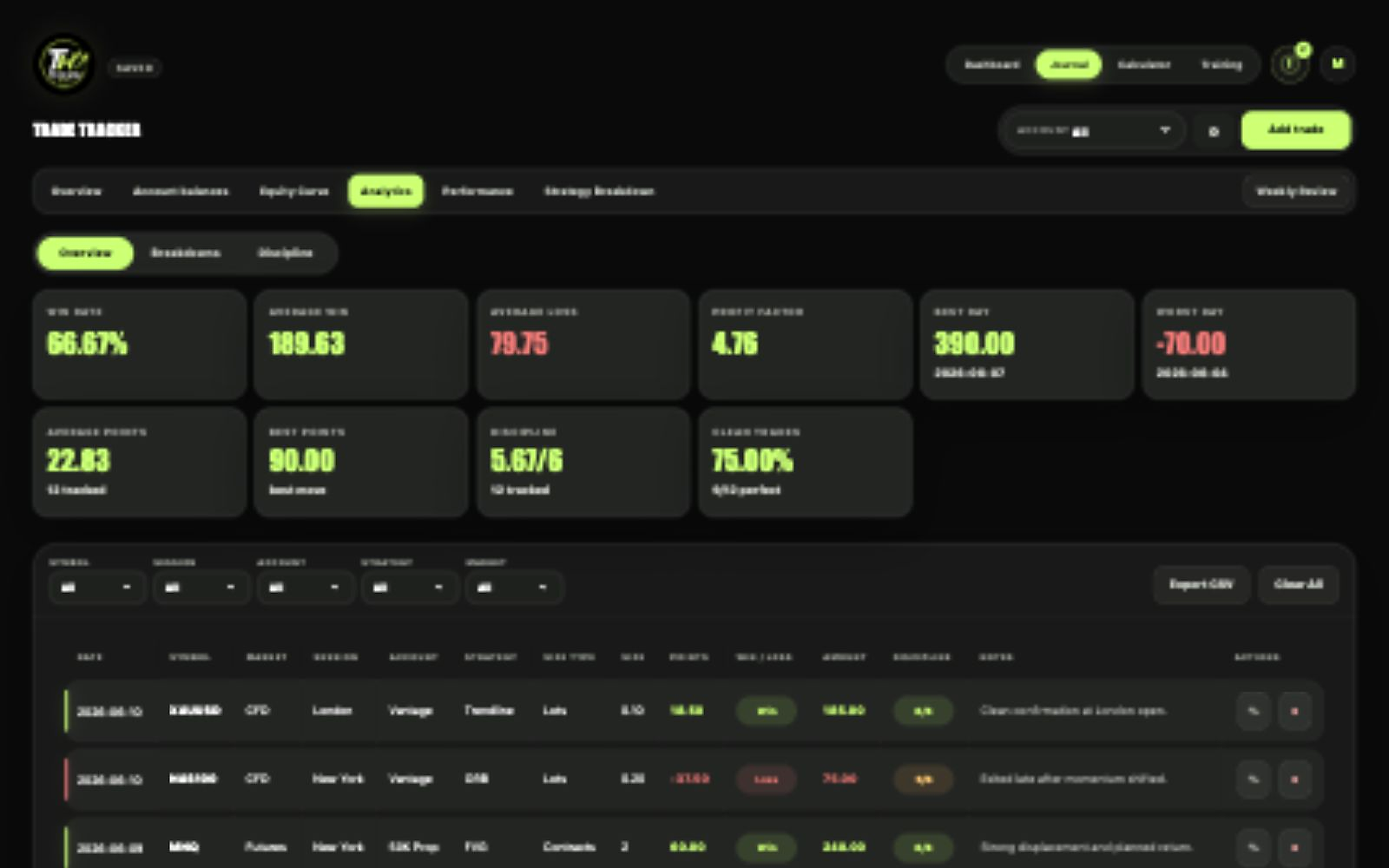Switch to the Discipline sub-tab
The height and width of the screenshot is (868, 1389).
pos(285,253)
